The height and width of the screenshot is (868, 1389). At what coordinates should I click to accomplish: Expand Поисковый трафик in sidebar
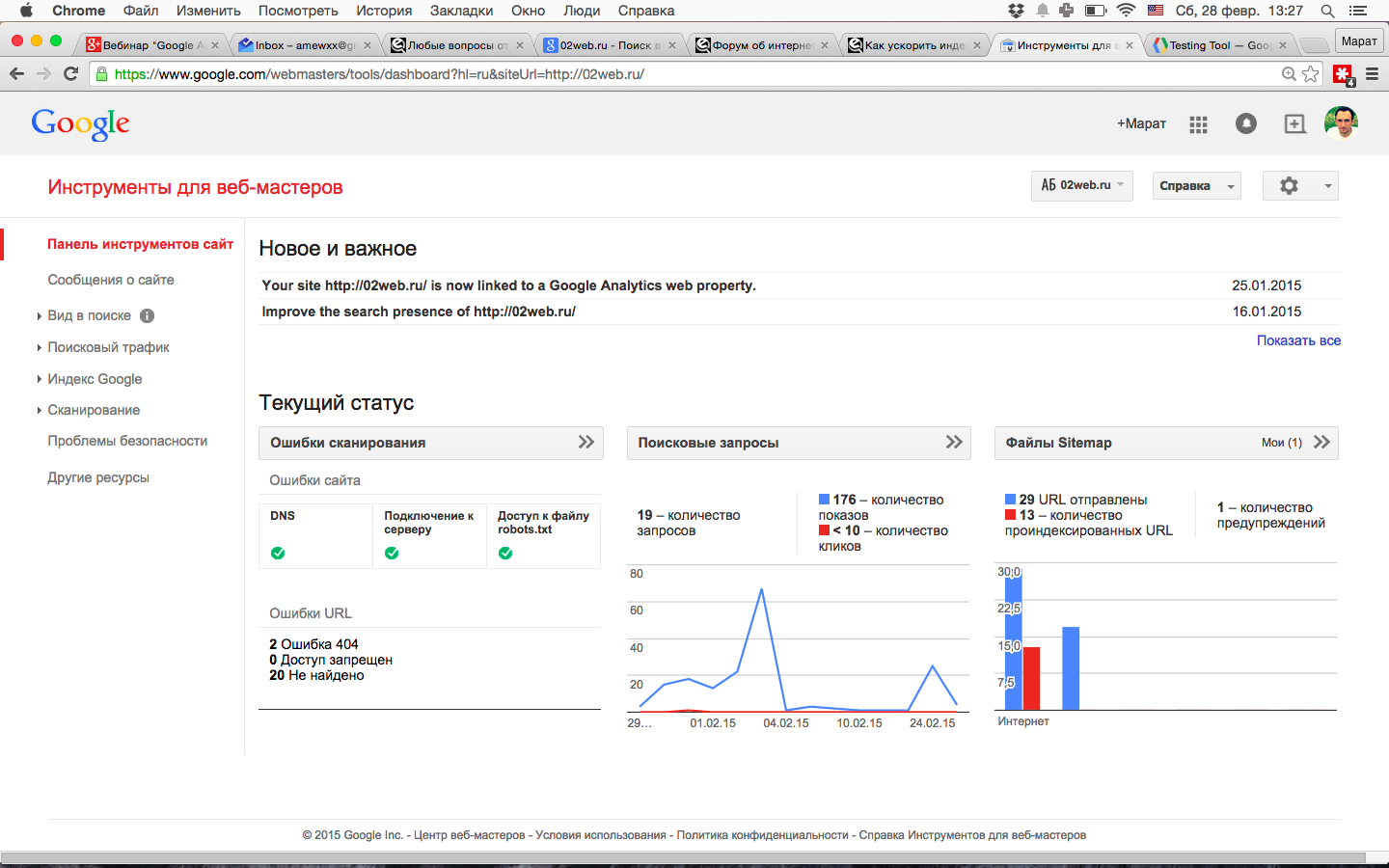click(108, 347)
